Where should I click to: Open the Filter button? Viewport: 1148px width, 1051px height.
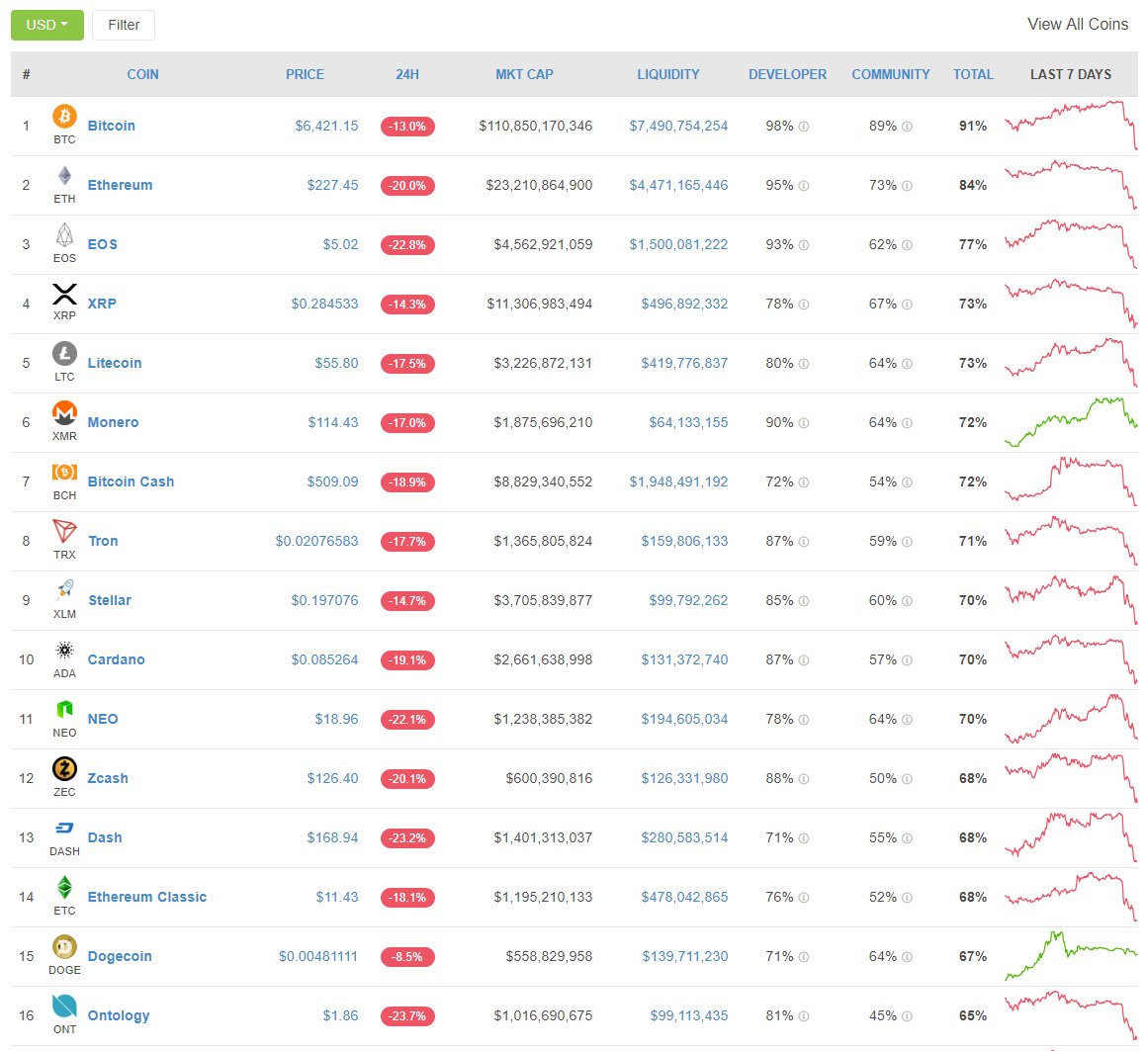click(124, 25)
